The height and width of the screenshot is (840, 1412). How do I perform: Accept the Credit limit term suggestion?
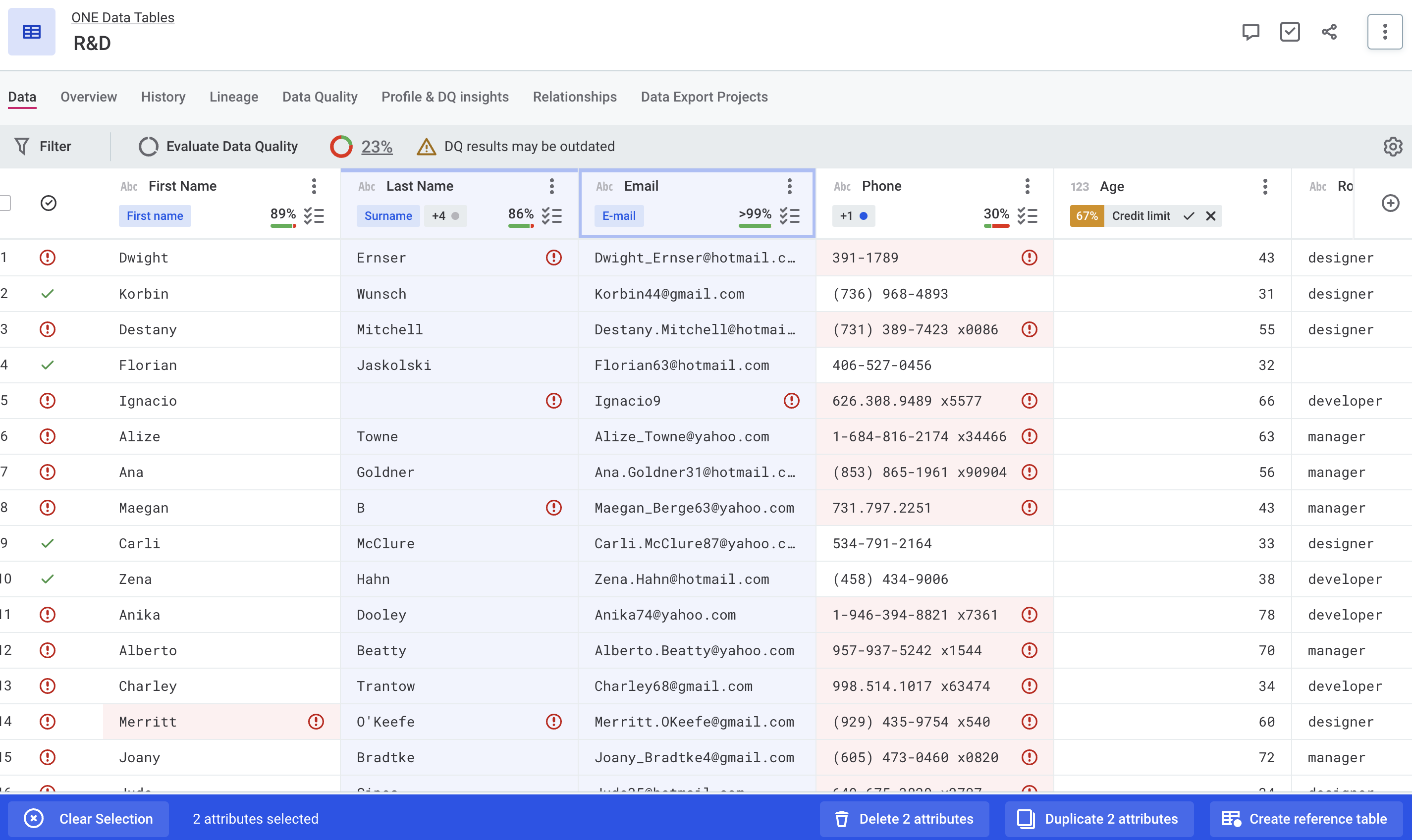pyautogui.click(x=1189, y=215)
